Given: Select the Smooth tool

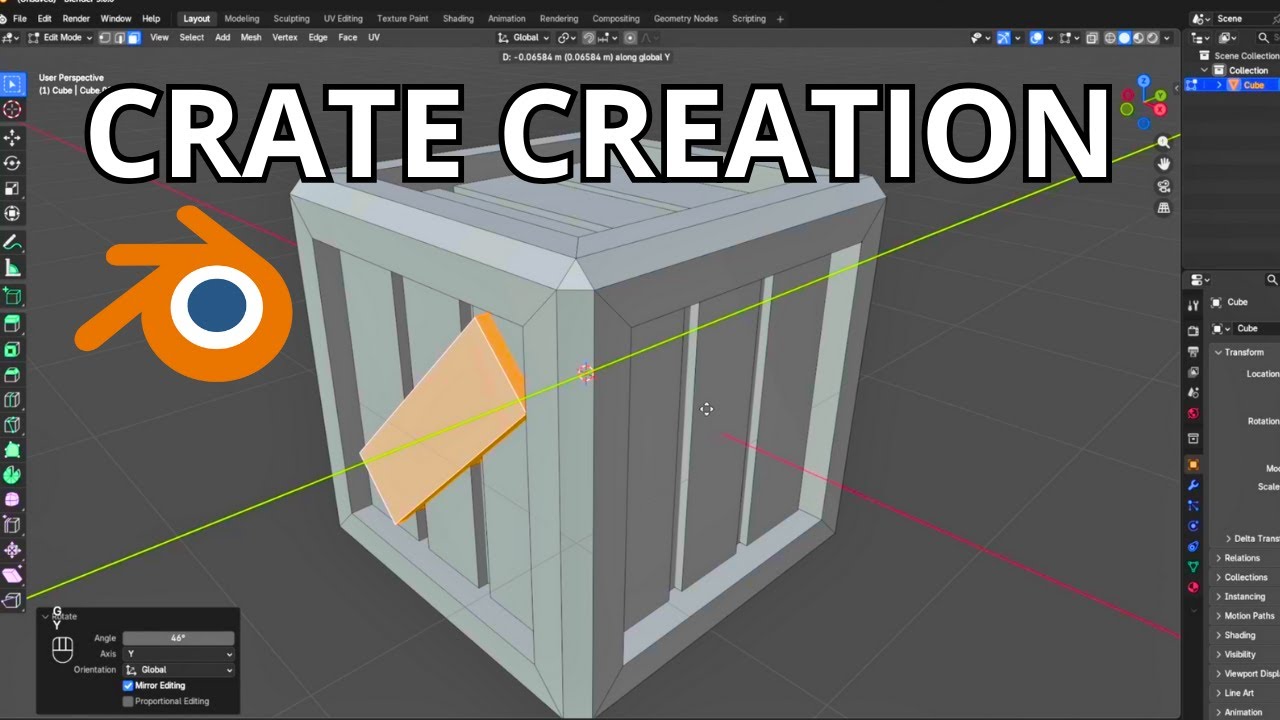Looking at the screenshot, I should point(12,499).
